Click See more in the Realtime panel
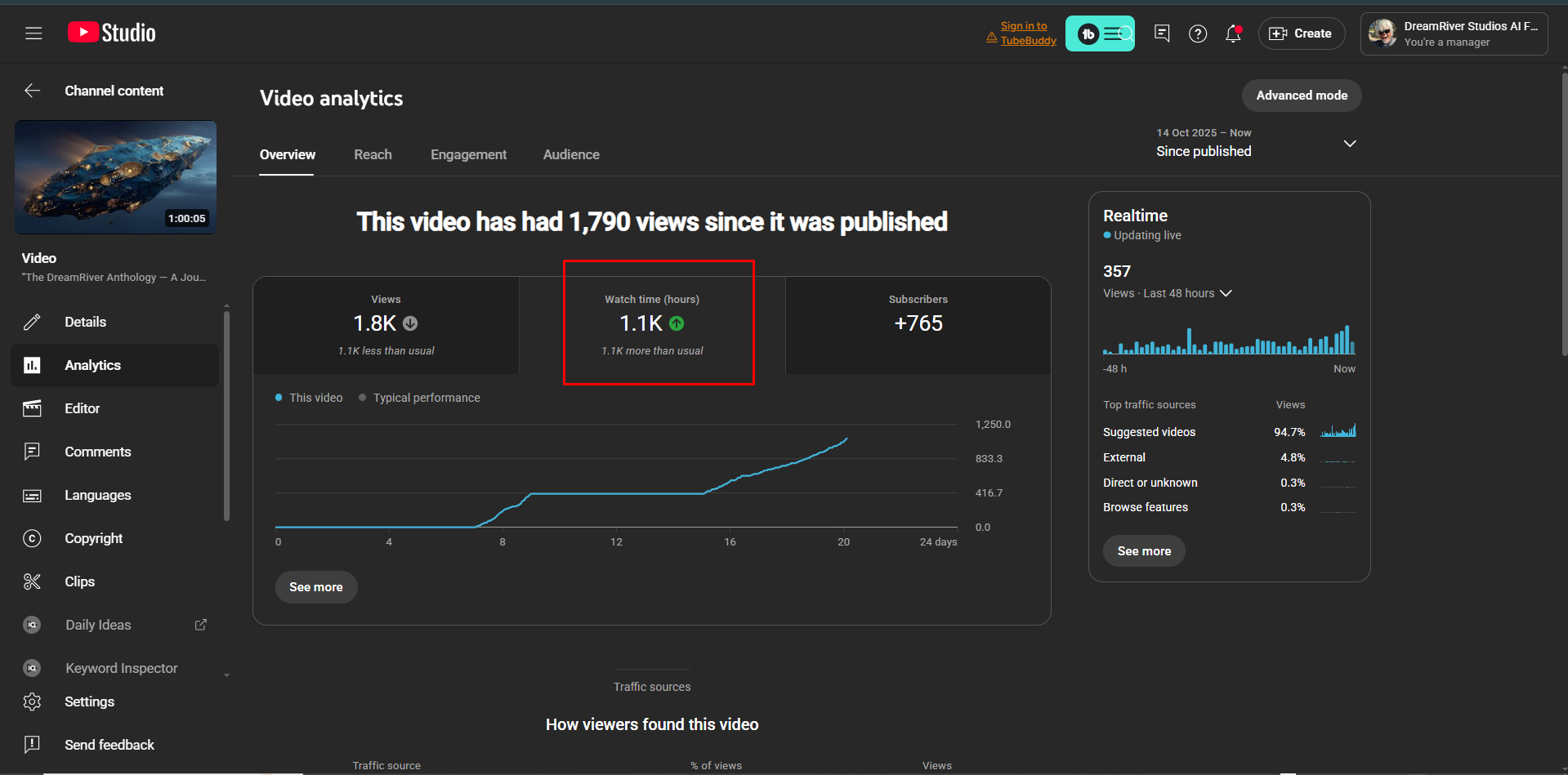The image size is (1568, 775). (1144, 551)
